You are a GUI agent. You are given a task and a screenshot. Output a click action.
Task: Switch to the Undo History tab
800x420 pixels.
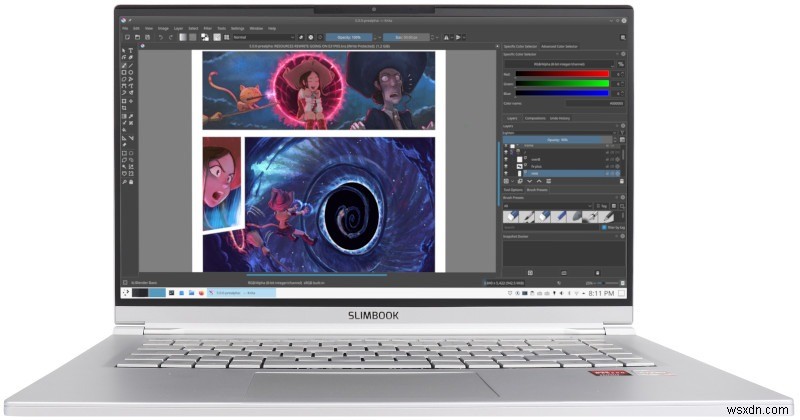pos(560,118)
